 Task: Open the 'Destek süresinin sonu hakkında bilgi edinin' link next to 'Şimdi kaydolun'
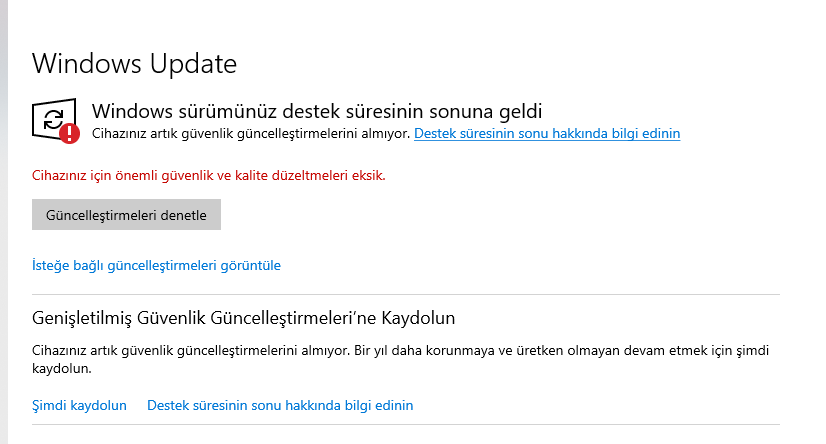280,405
